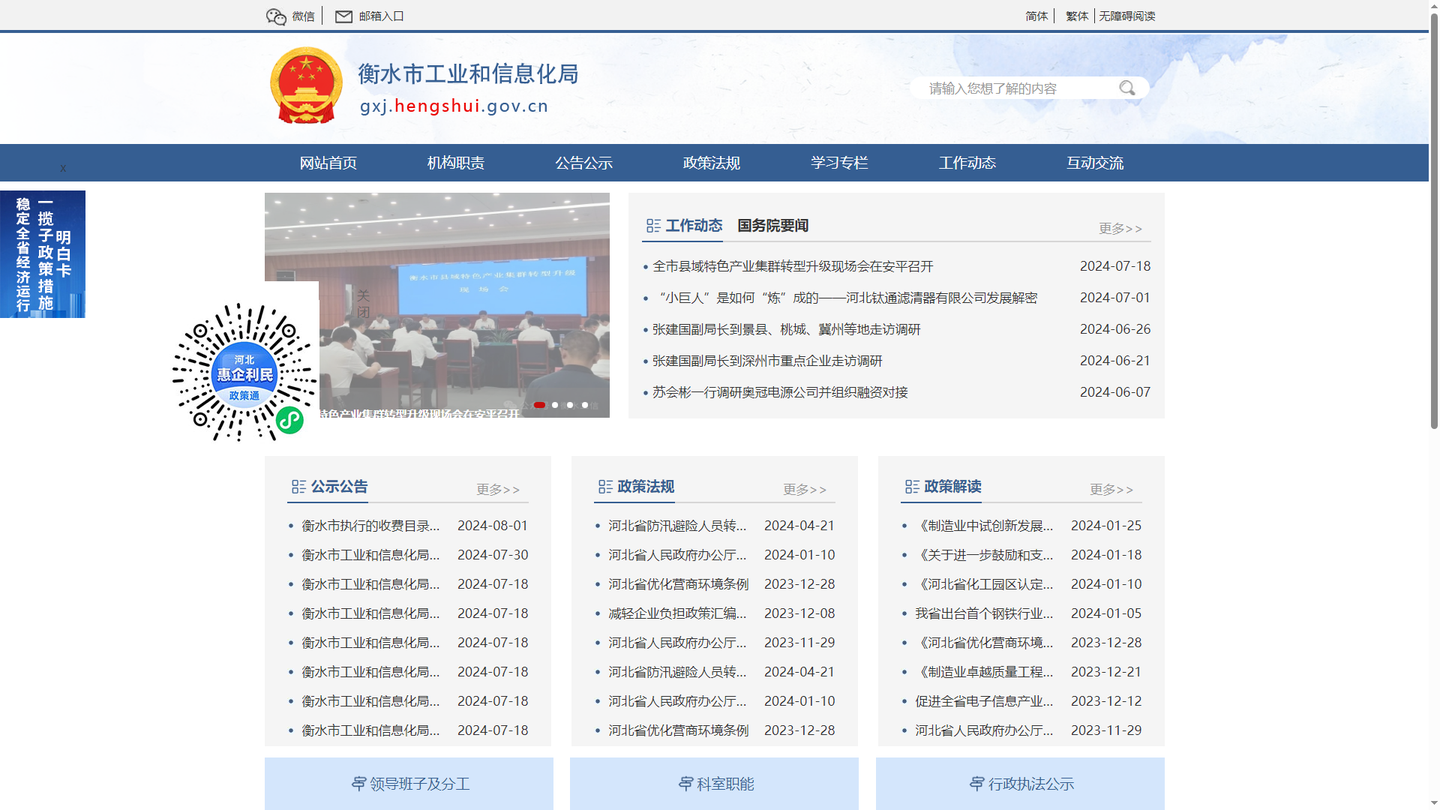Viewport: 1440px width, 810px height.
Task: Select the 工作动态 tab in the news panel
Action: tap(694, 226)
